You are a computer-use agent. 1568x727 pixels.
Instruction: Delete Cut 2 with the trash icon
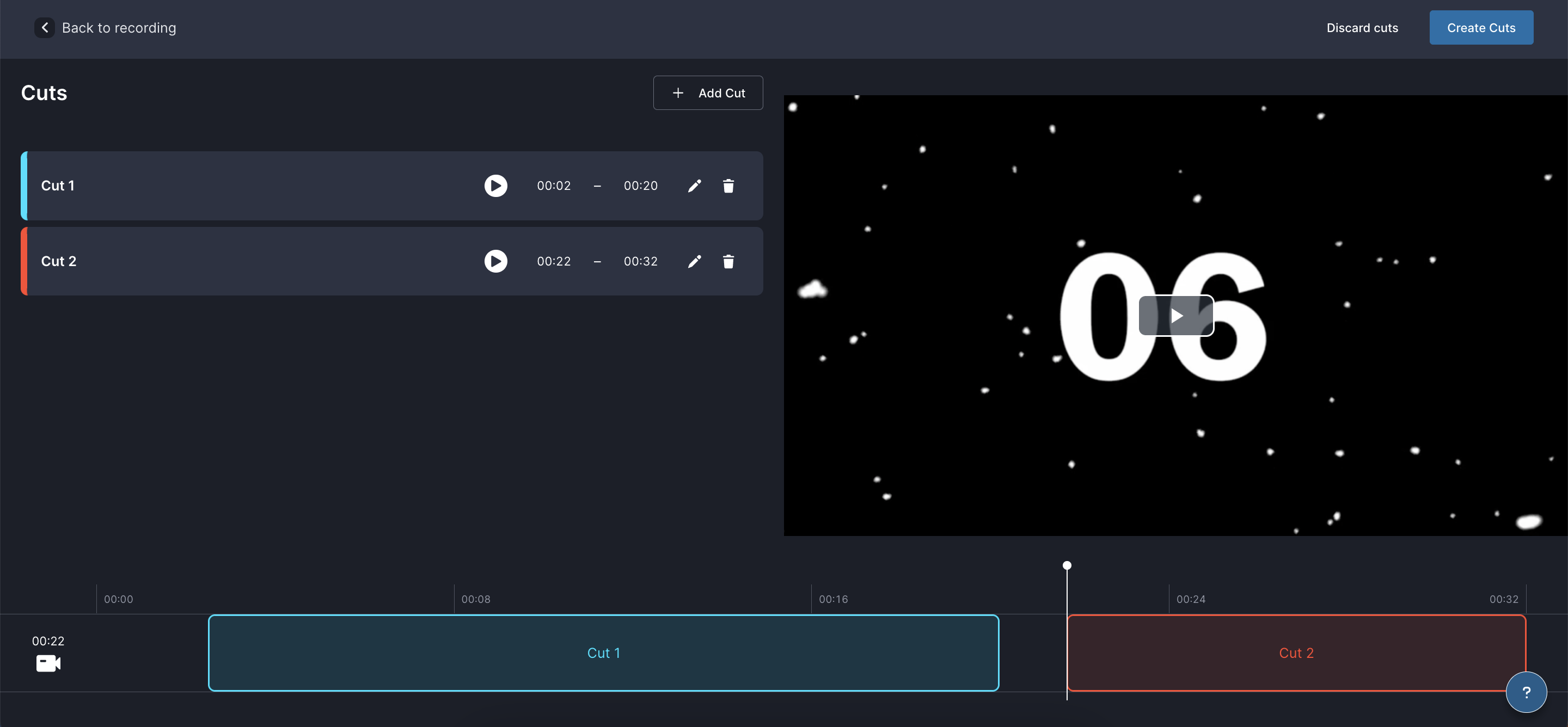(x=728, y=261)
